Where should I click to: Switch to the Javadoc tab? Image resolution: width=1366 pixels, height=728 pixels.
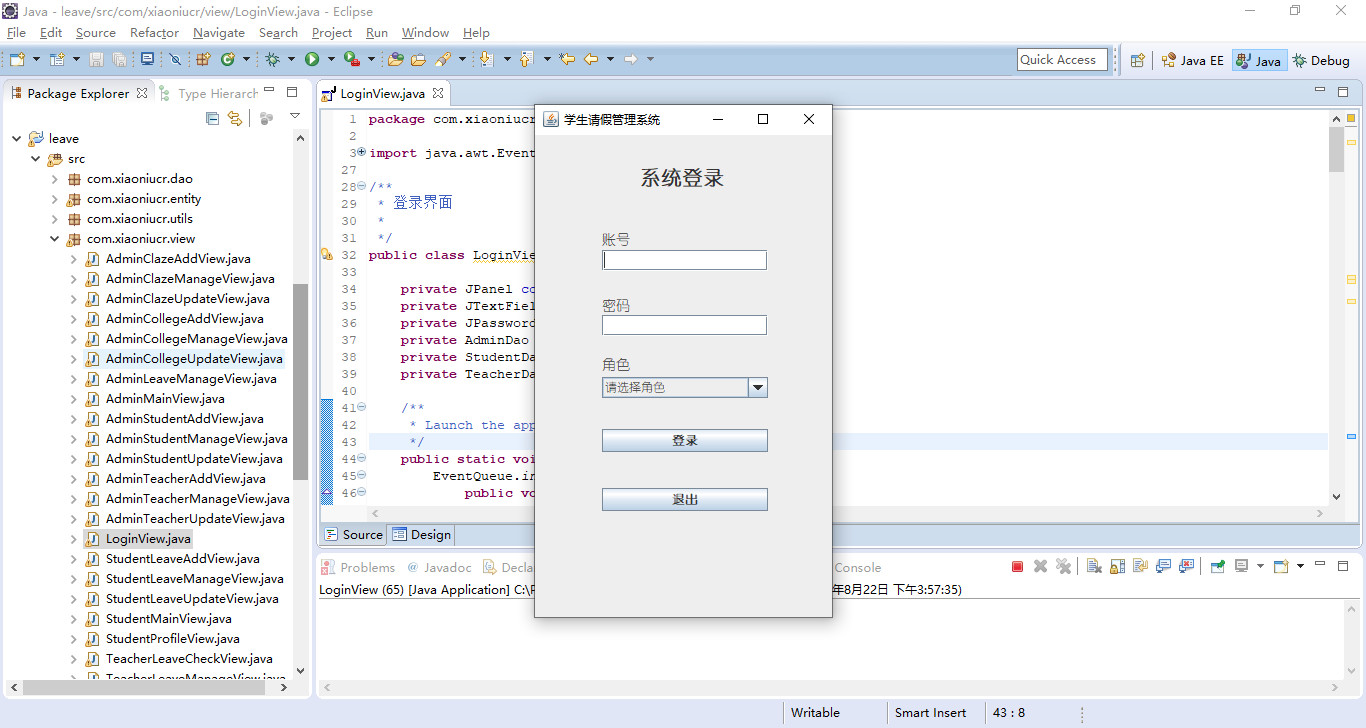point(438,567)
